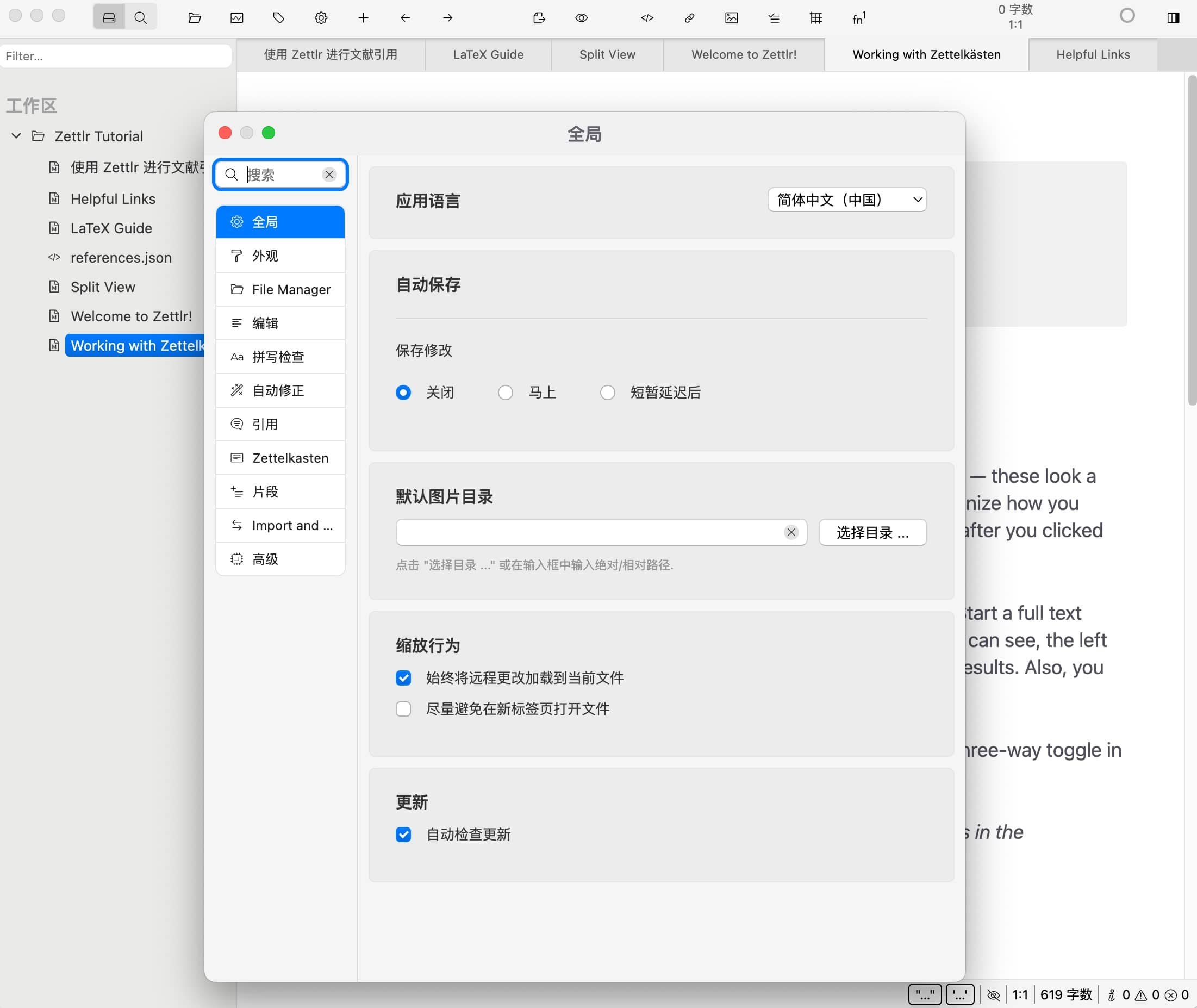1197x1008 pixels.
Task: Switch to the LaTeX Guide tab
Action: [488, 55]
